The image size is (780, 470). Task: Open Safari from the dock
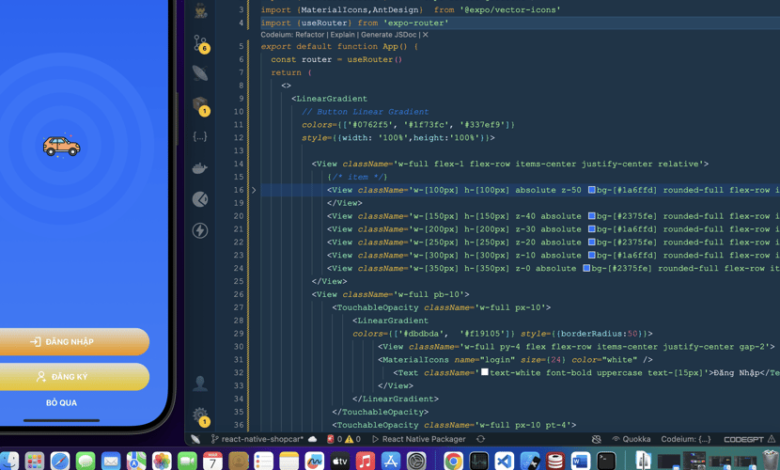(x=60, y=461)
